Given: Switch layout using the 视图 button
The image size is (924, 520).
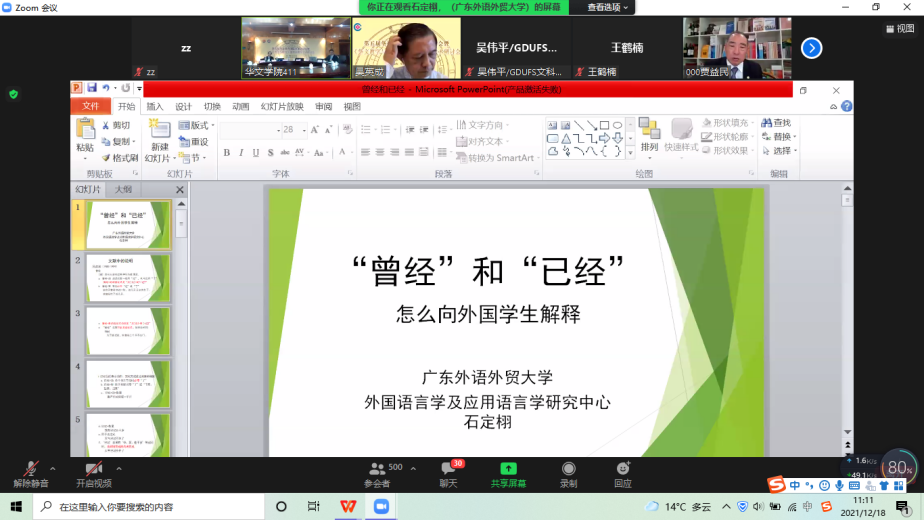Looking at the screenshot, I should 899,29.
